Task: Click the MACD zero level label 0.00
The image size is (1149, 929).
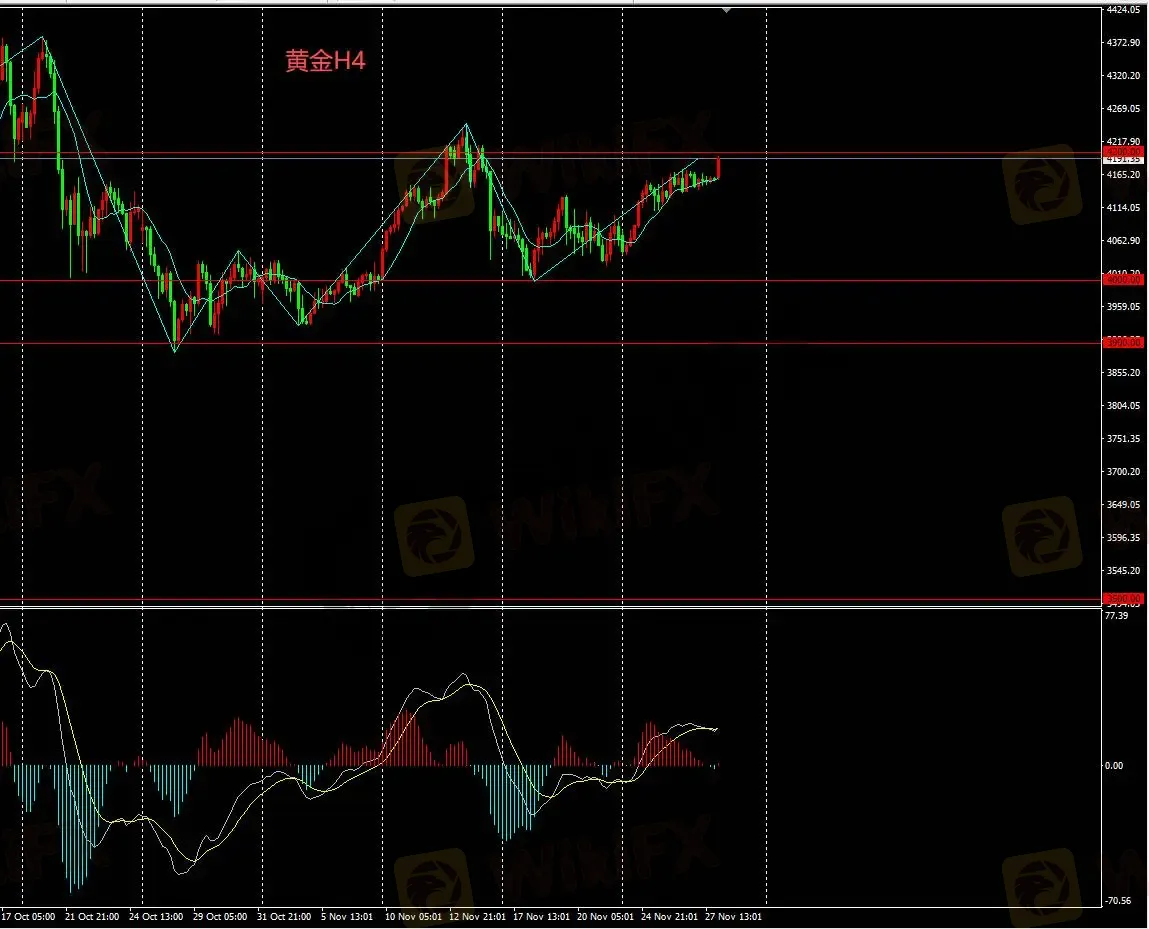Action: pos(1113,766)
